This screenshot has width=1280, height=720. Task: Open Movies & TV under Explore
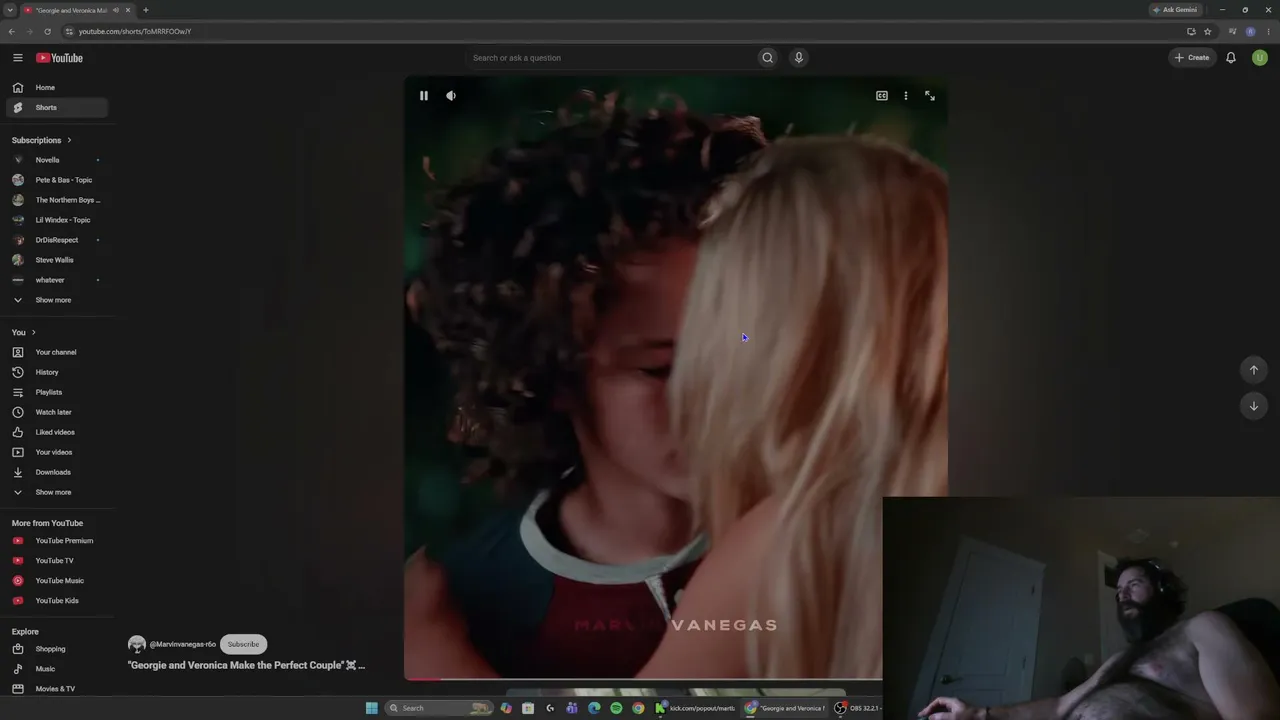(56, 689)
